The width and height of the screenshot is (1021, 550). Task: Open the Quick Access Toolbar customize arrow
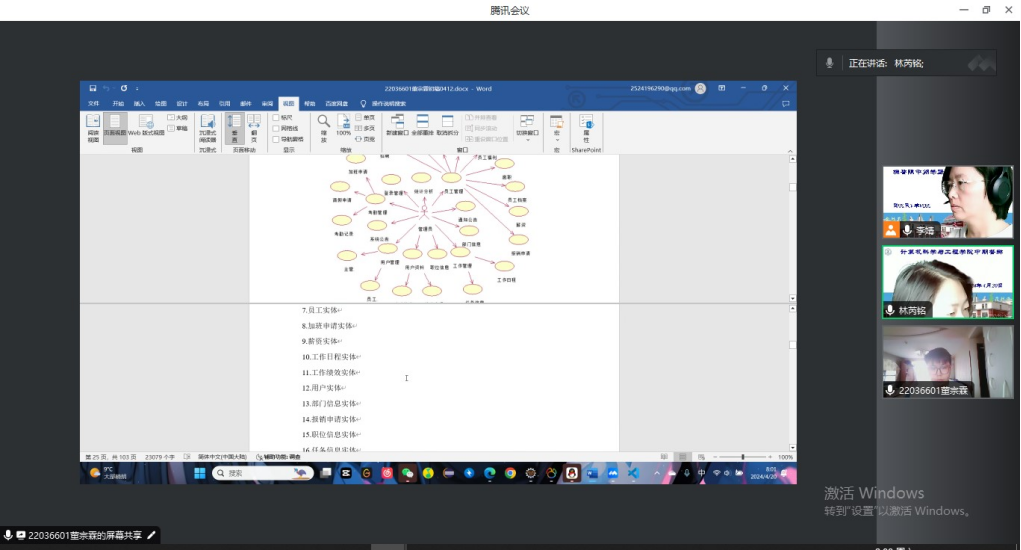point(136,88)
